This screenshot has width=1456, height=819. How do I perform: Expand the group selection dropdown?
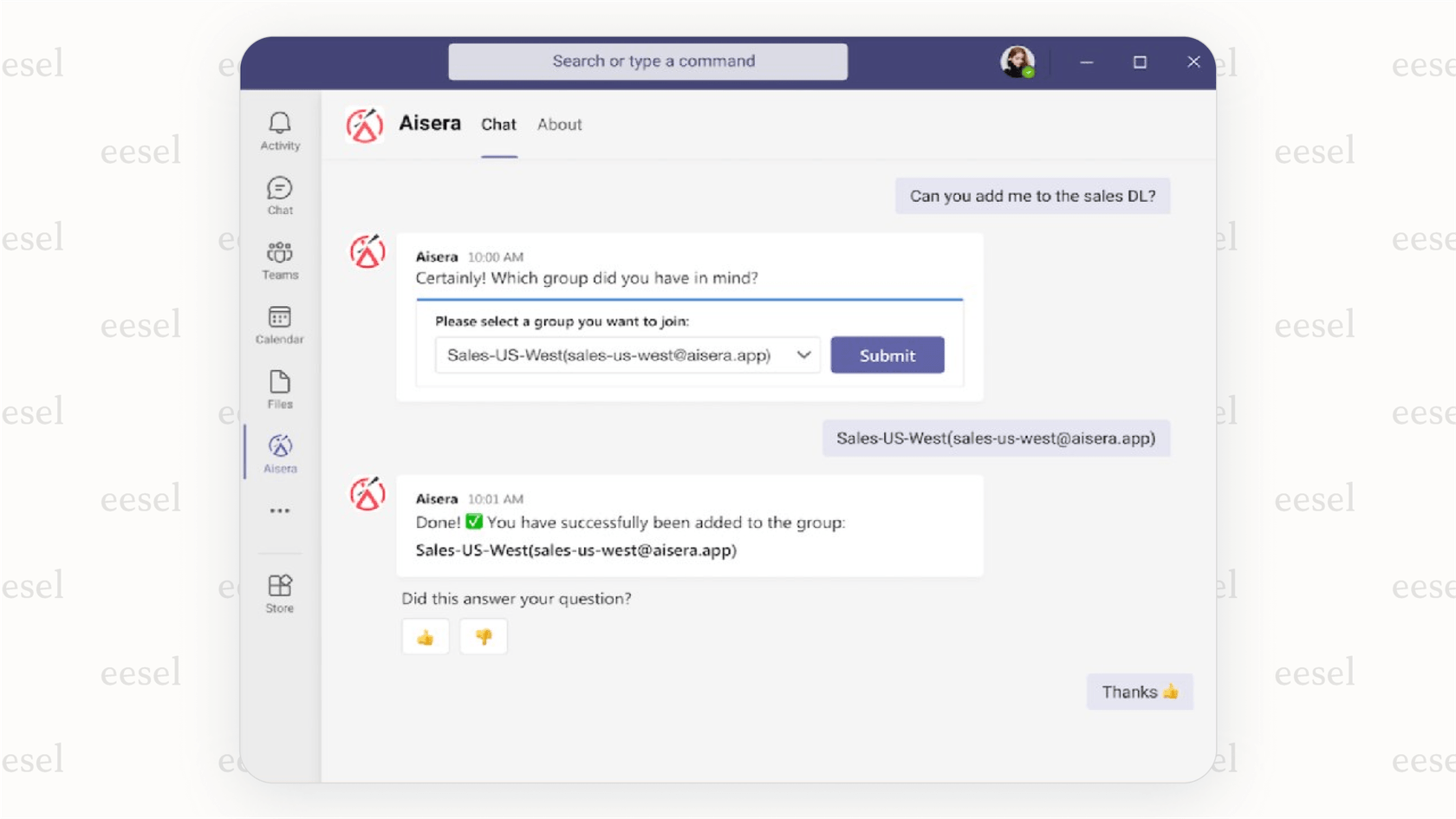[x=804, y=354]
